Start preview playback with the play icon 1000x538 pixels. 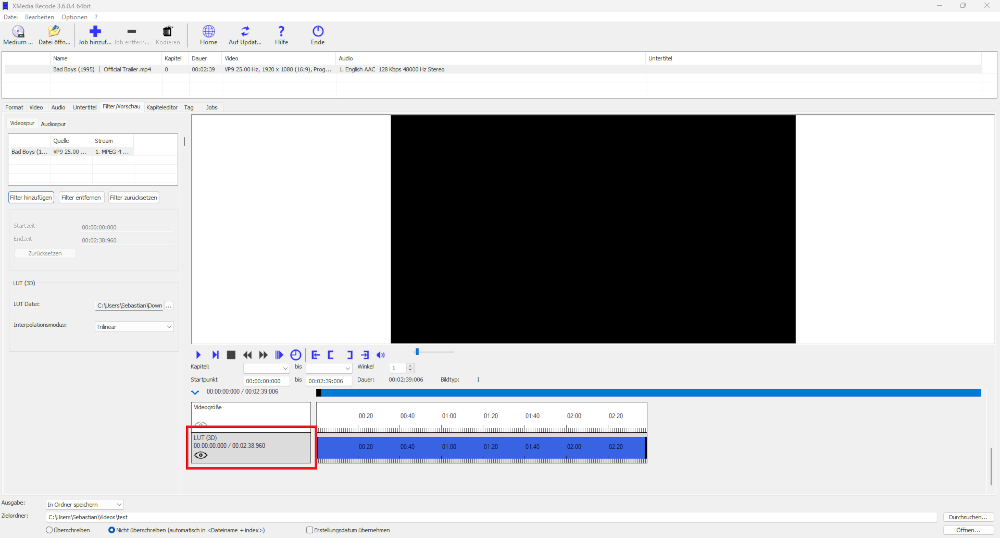198,355
